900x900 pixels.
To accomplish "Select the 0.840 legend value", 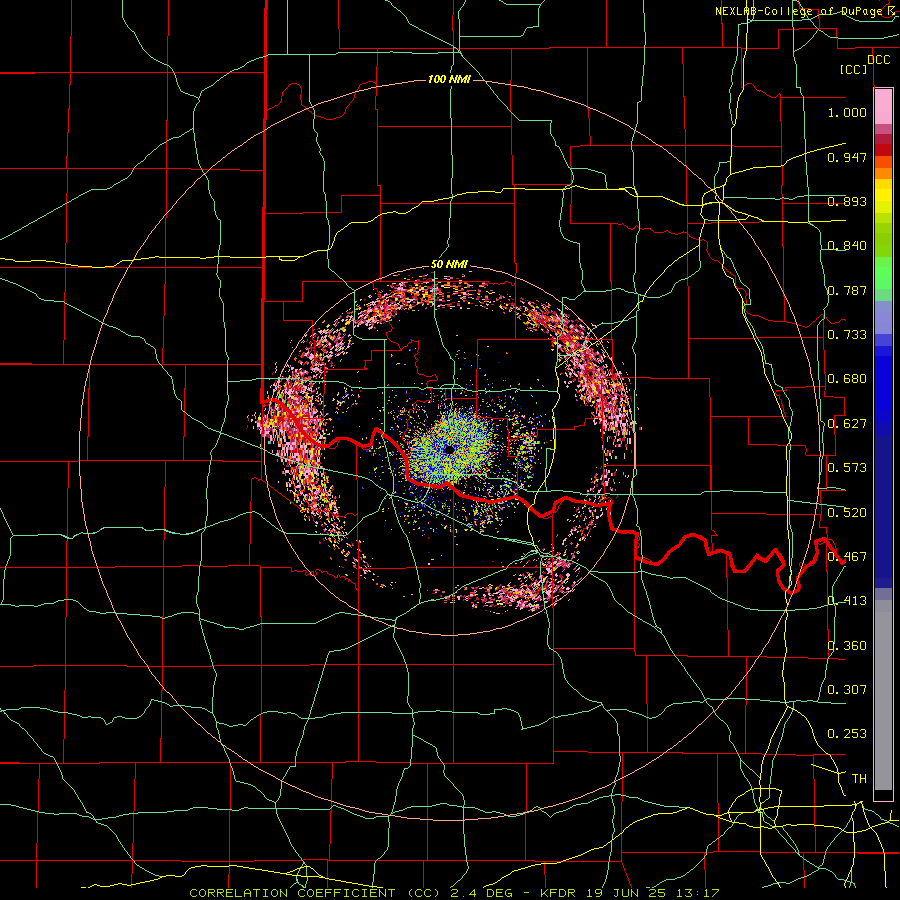I will (x=847, y=246).
